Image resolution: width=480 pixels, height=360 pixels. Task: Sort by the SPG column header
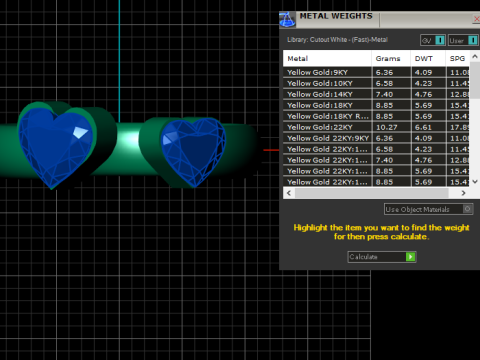click(x=458, y=59)
